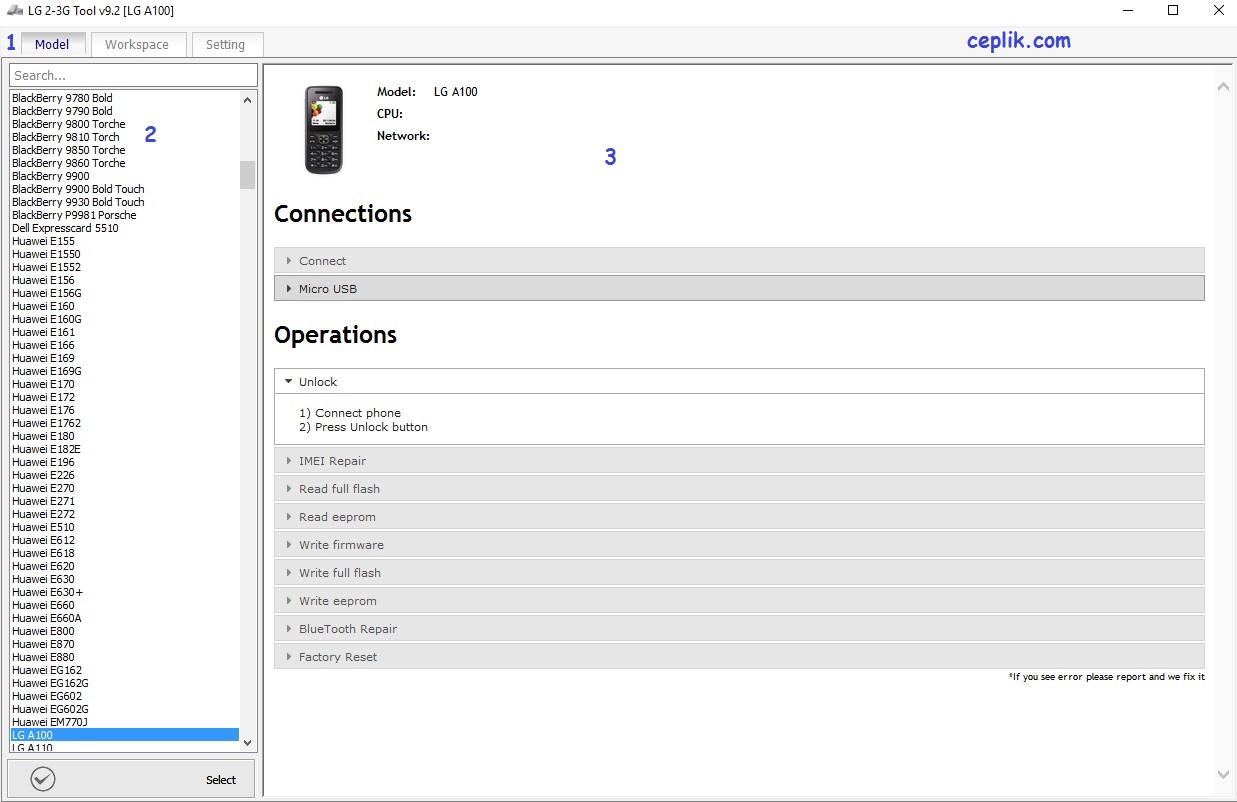Open the Setting tab

[225, 44]
